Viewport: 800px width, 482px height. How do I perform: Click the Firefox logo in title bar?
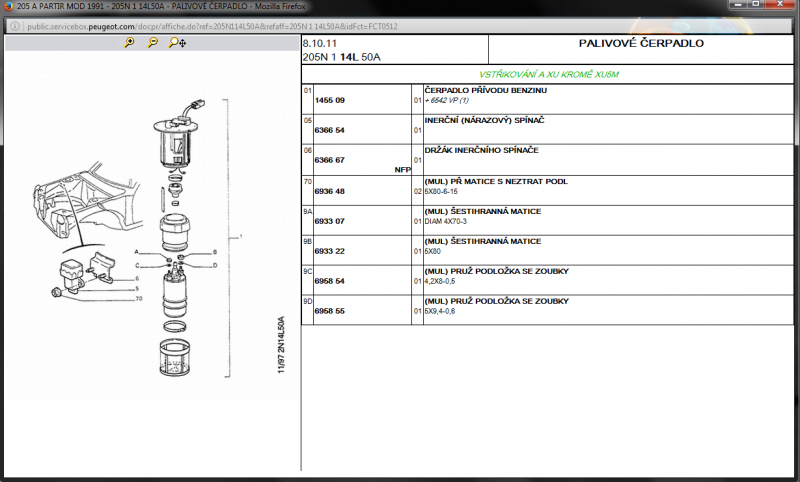pyautogui.click(x=8, y=7)
